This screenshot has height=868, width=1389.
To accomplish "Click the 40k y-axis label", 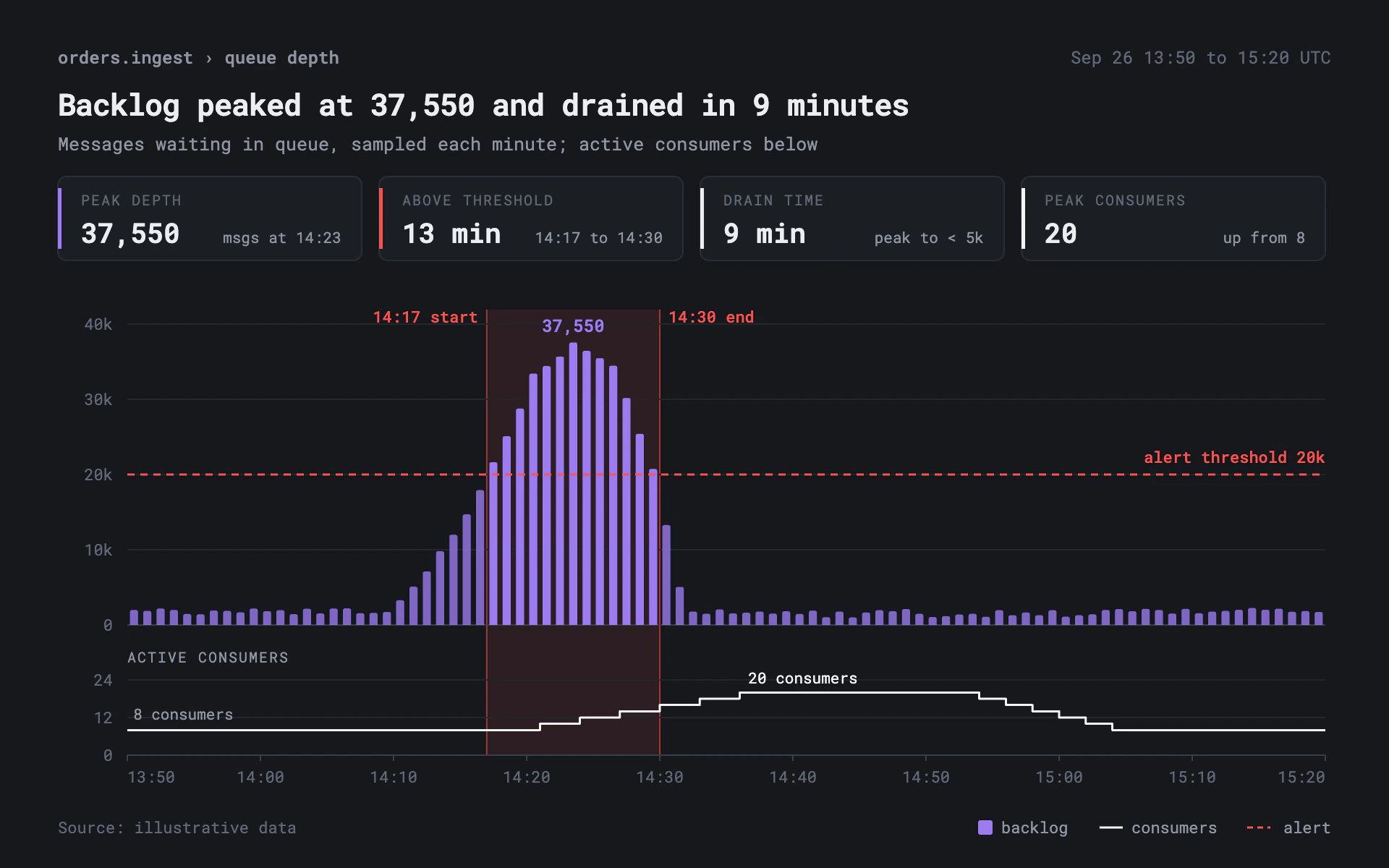I will [98, 324].
